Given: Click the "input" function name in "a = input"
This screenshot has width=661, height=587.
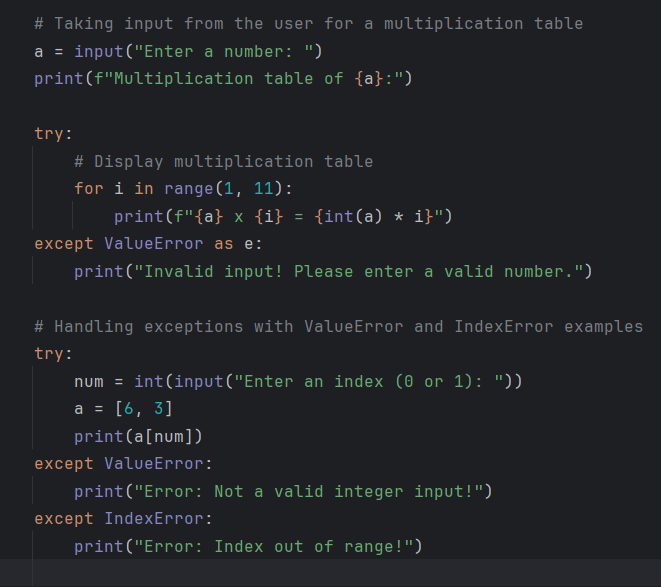Looking at the screenshot, I should (99, 52).
